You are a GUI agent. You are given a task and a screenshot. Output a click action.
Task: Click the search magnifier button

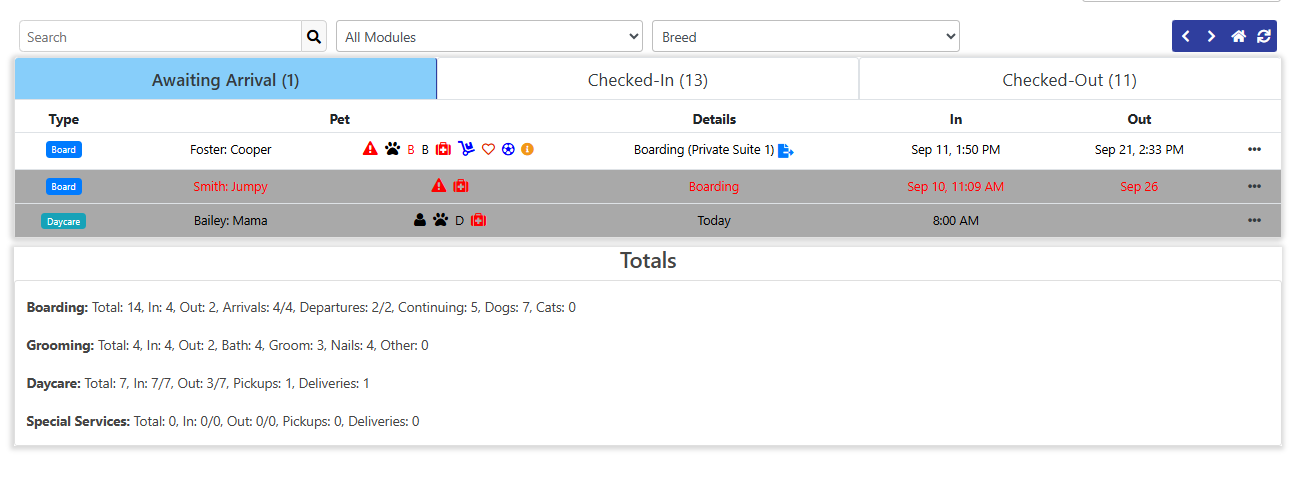[314, 37]
